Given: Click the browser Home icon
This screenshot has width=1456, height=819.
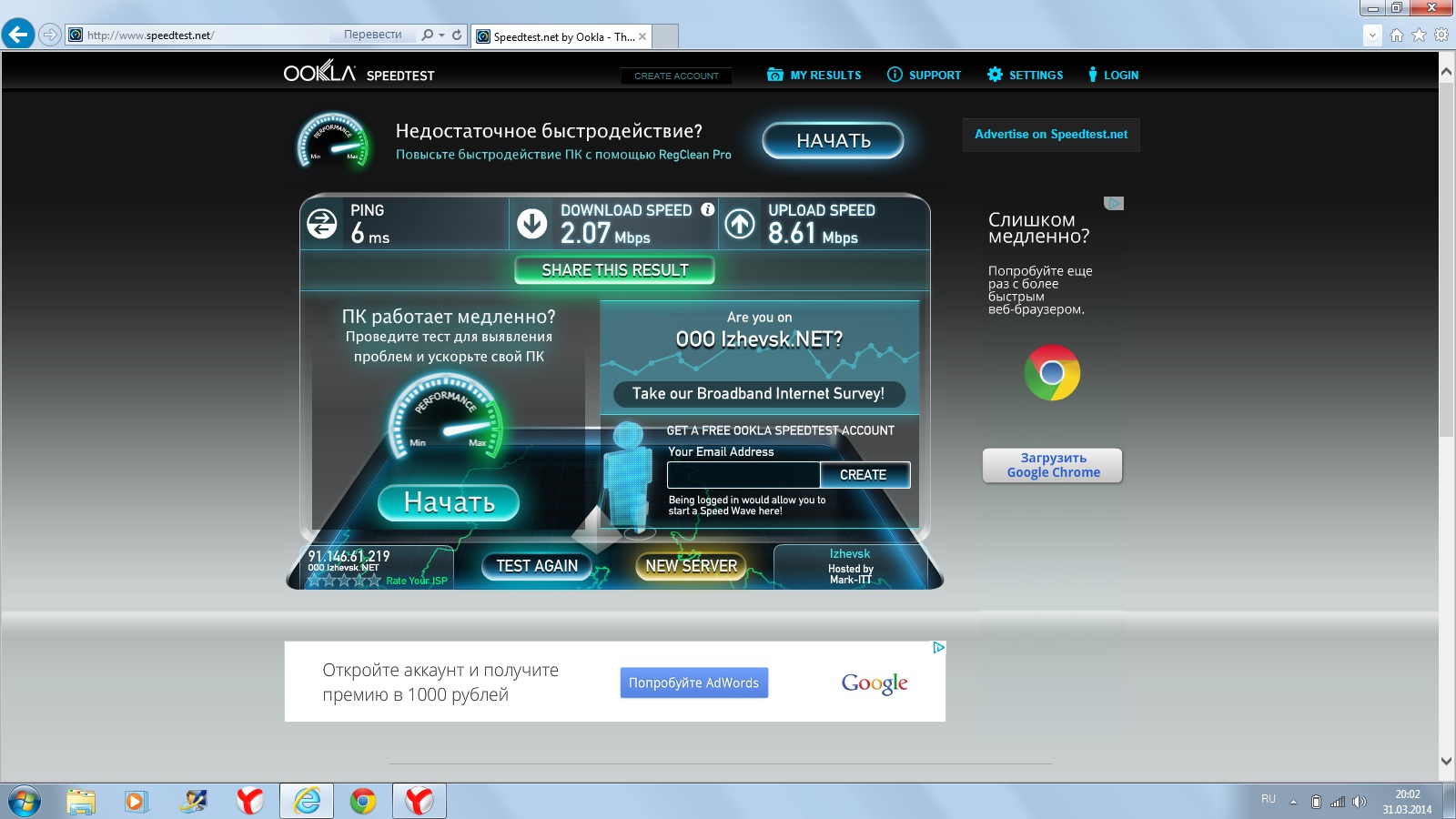Looking at the screenshot, I should pos(1397,35).
